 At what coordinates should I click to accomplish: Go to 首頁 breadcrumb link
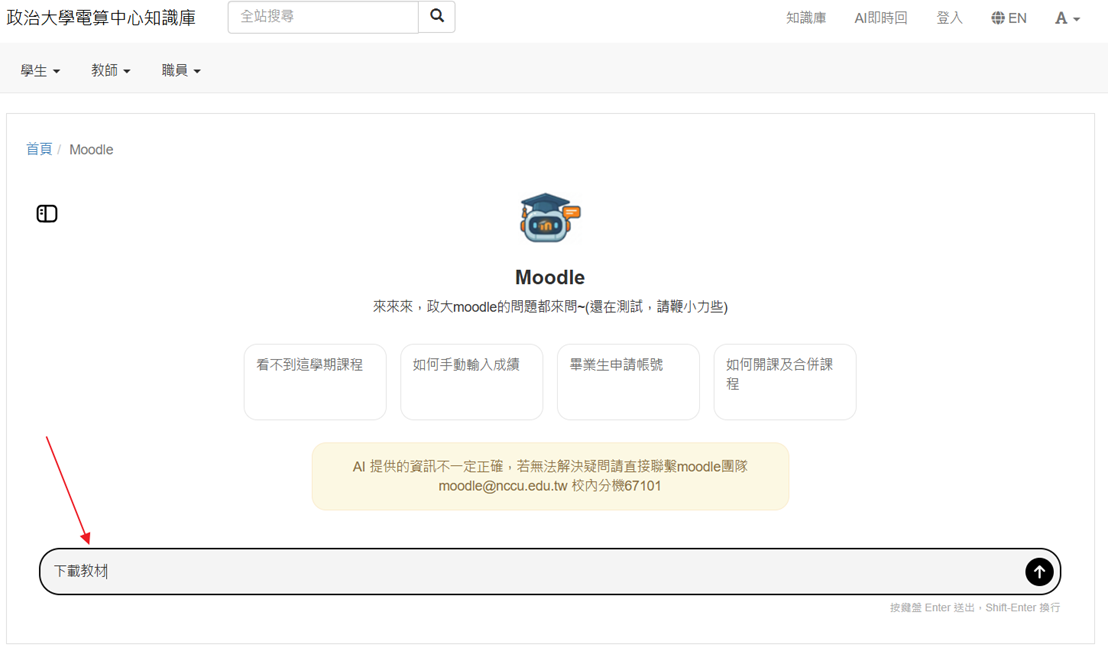pyautogui.click(x=39, y=149)
